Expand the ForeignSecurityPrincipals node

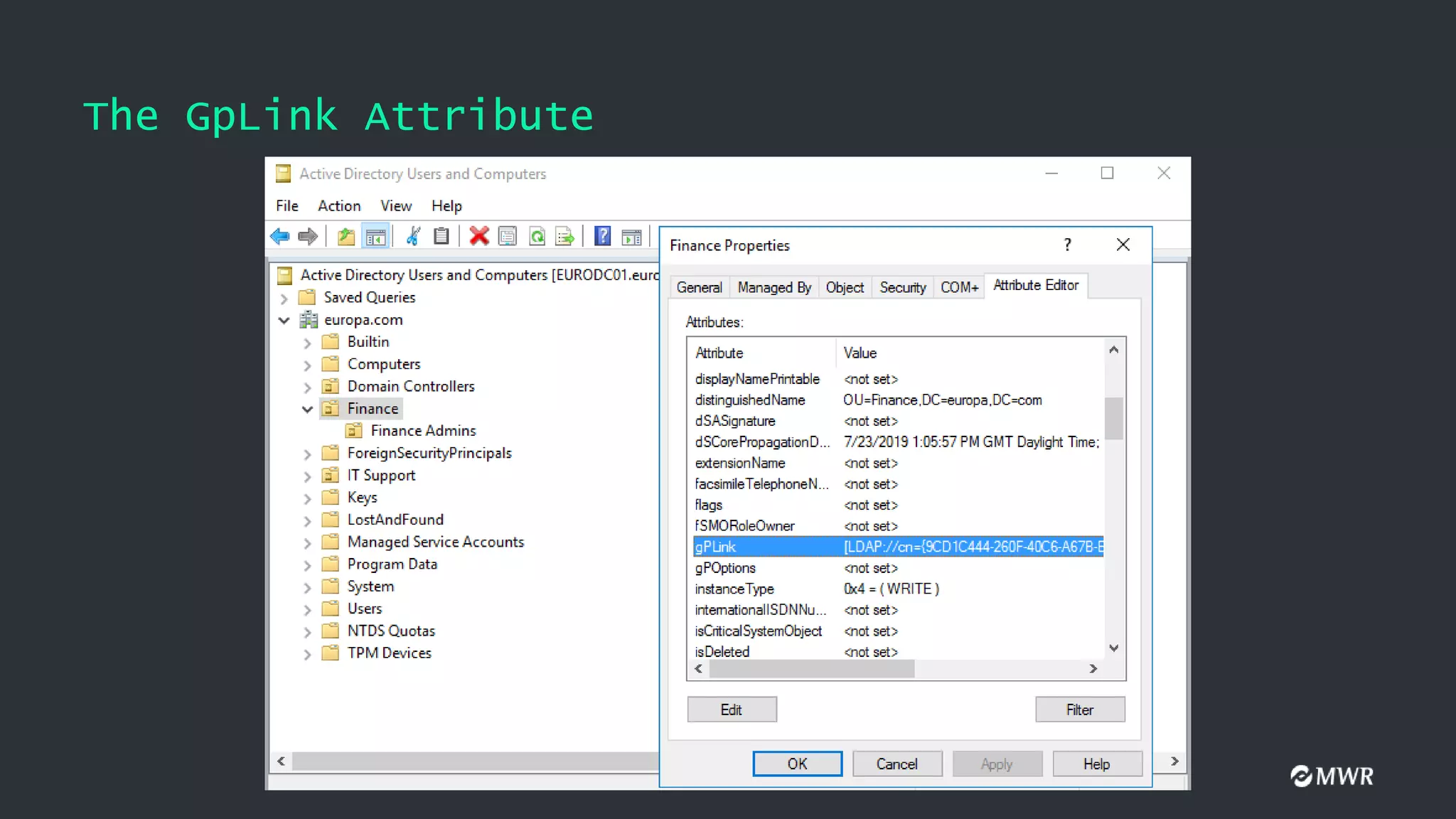307,454
